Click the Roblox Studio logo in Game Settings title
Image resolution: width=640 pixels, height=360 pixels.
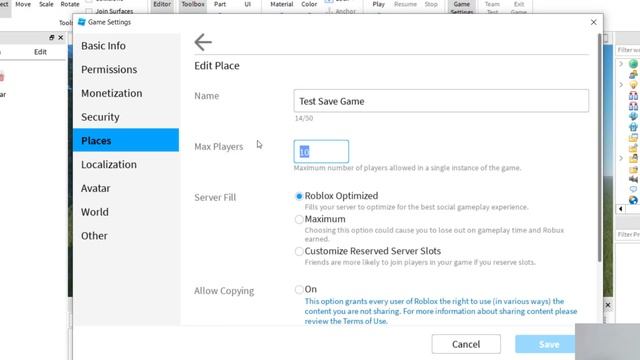82,22
